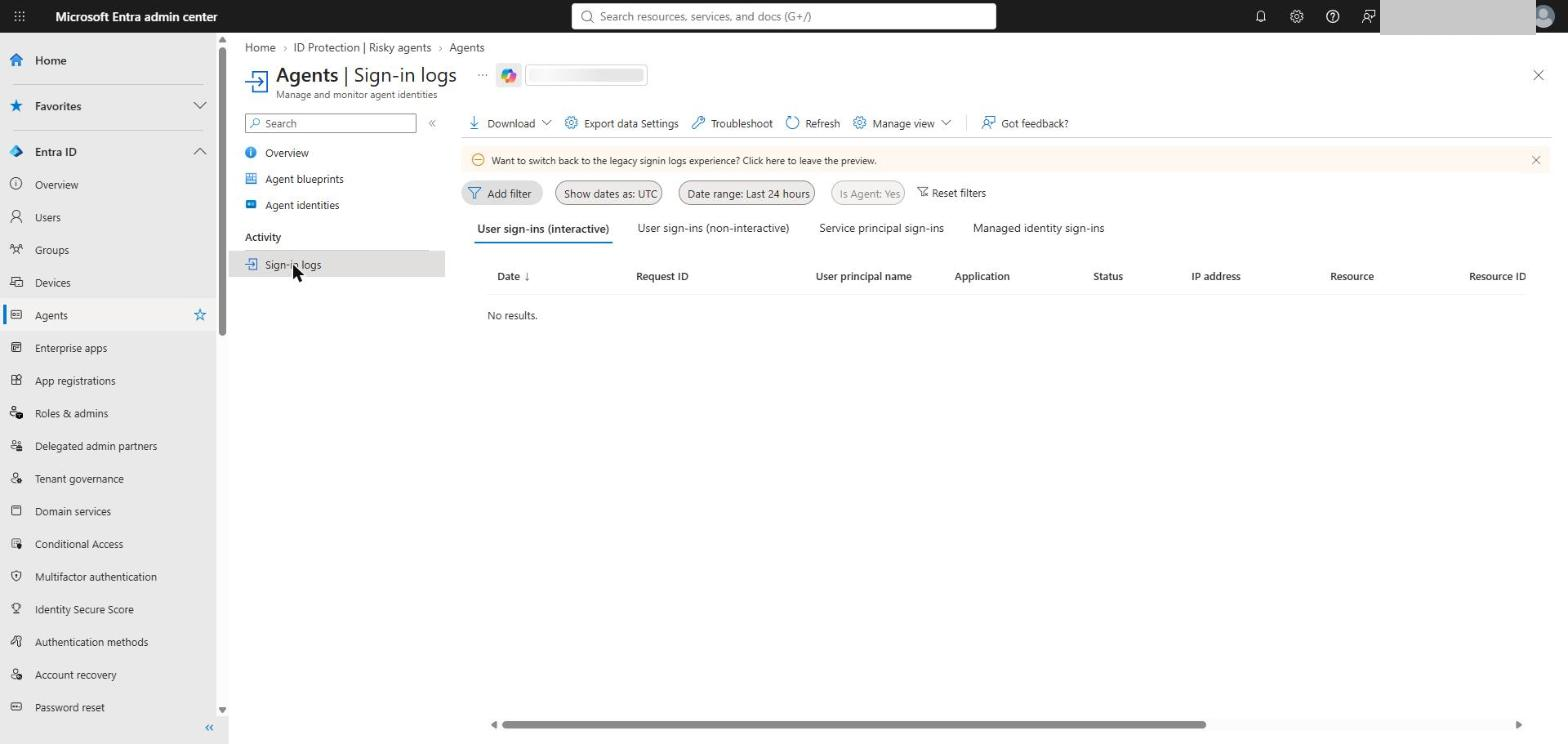The width and height of the screenshot is (1568, 744).
Task: Switch to Service principal sign-ins tab
Action: (881, 228)
